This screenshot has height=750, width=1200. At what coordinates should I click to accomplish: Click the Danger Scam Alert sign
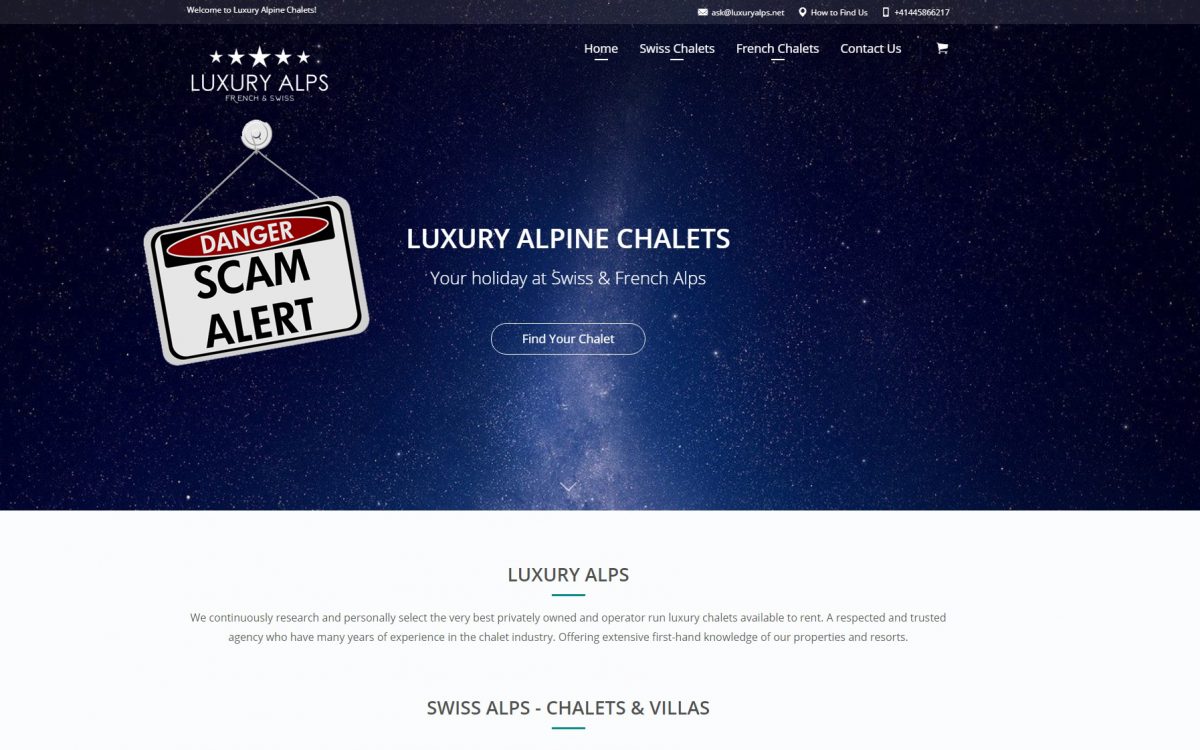tap(257, 279)
